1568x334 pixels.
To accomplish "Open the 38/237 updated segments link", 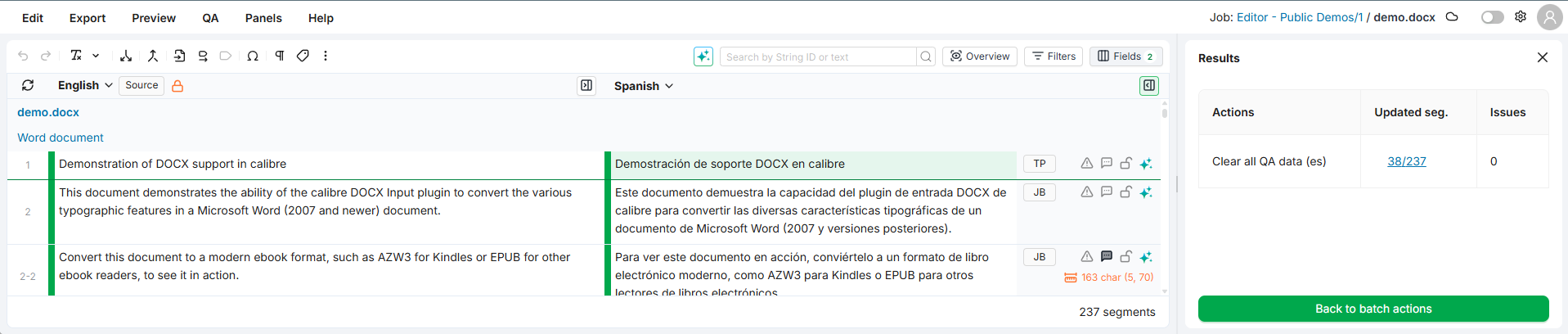I will coord(1406,161).
